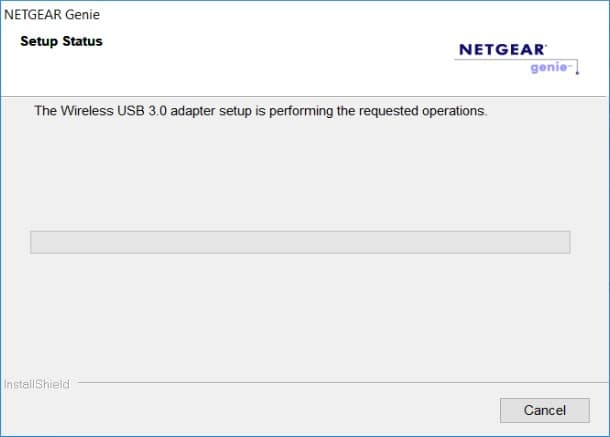Click the empty gray area above the progress bar
The width and height of the screenshot is (610, 437).
click(300, 175)
